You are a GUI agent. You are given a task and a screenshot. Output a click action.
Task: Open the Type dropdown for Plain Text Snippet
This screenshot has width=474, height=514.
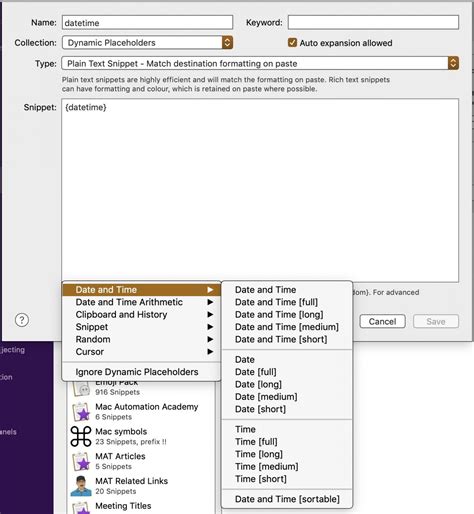260,63
